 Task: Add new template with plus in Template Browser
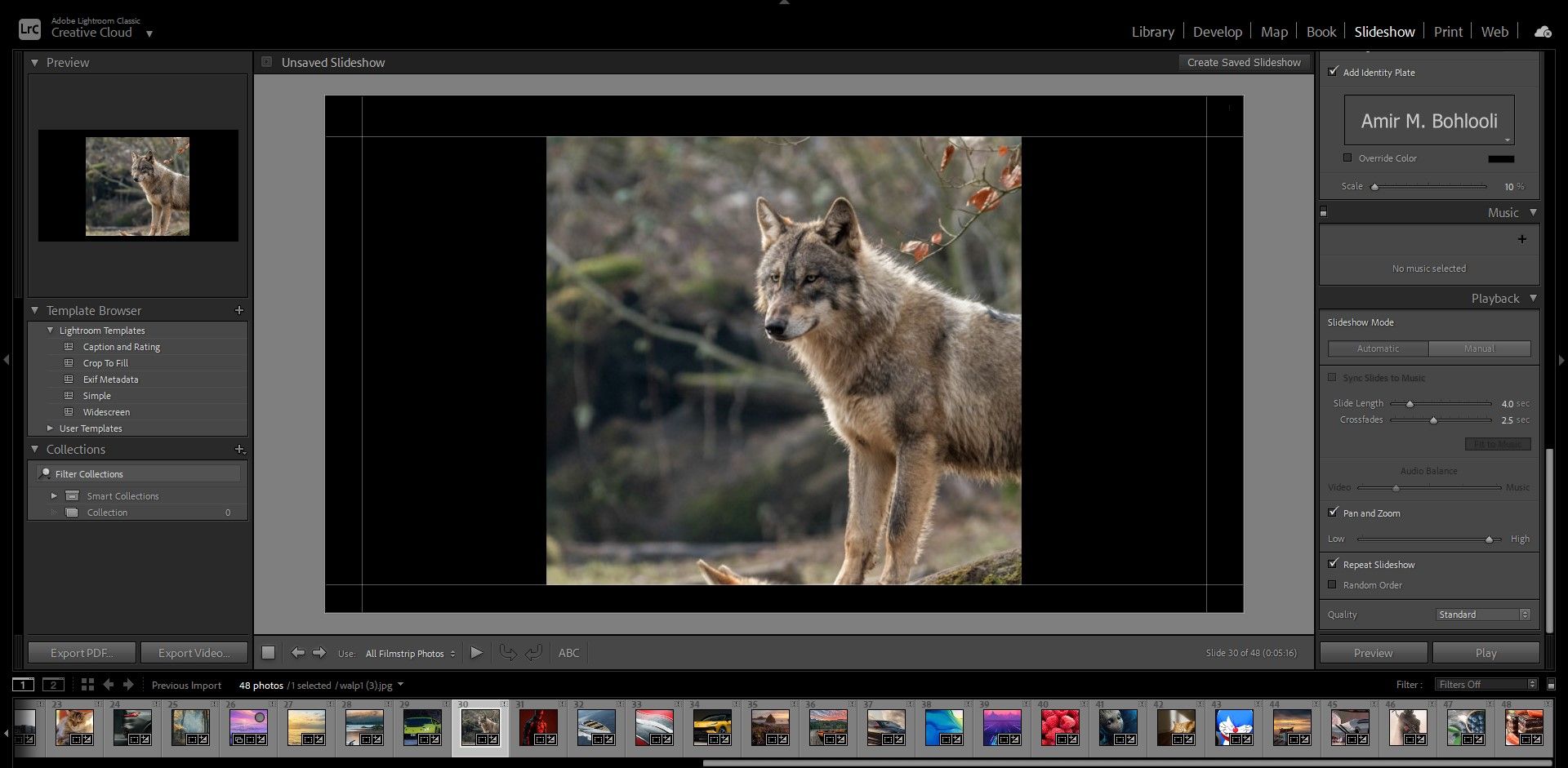click(239, 310)
